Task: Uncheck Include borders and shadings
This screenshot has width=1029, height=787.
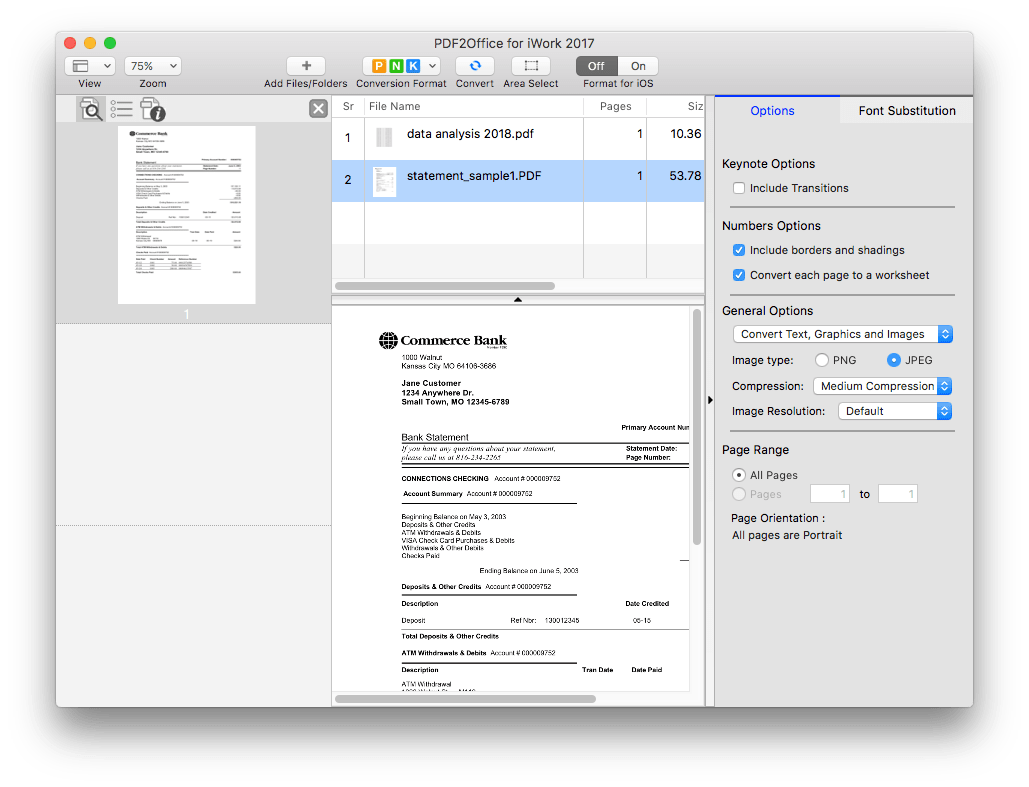Action: click(x=739, y=250)
